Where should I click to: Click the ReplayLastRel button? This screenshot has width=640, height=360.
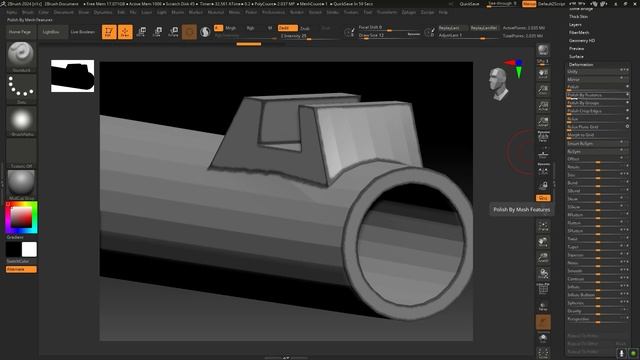tap(484, 28)
